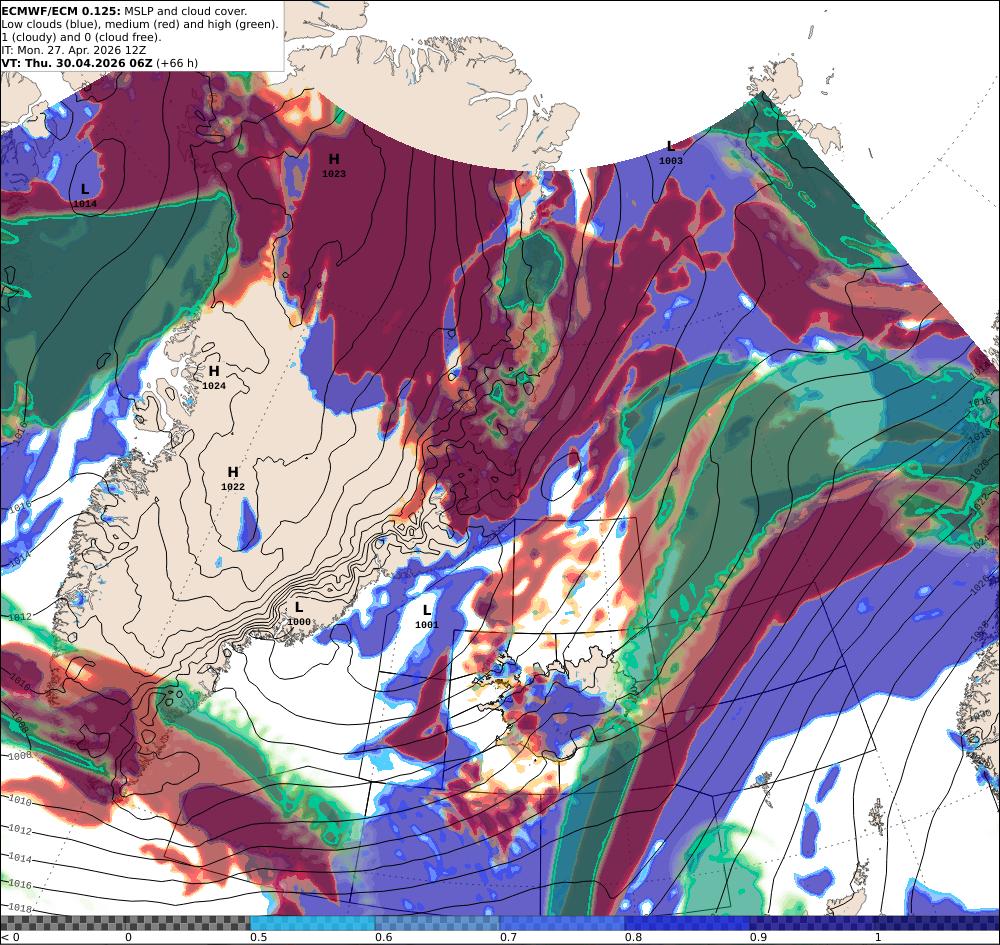Select the IT Mon. 27. Apr. 2026 12Z line
This screenshot has height=945, width=1000.
[74, 50]
